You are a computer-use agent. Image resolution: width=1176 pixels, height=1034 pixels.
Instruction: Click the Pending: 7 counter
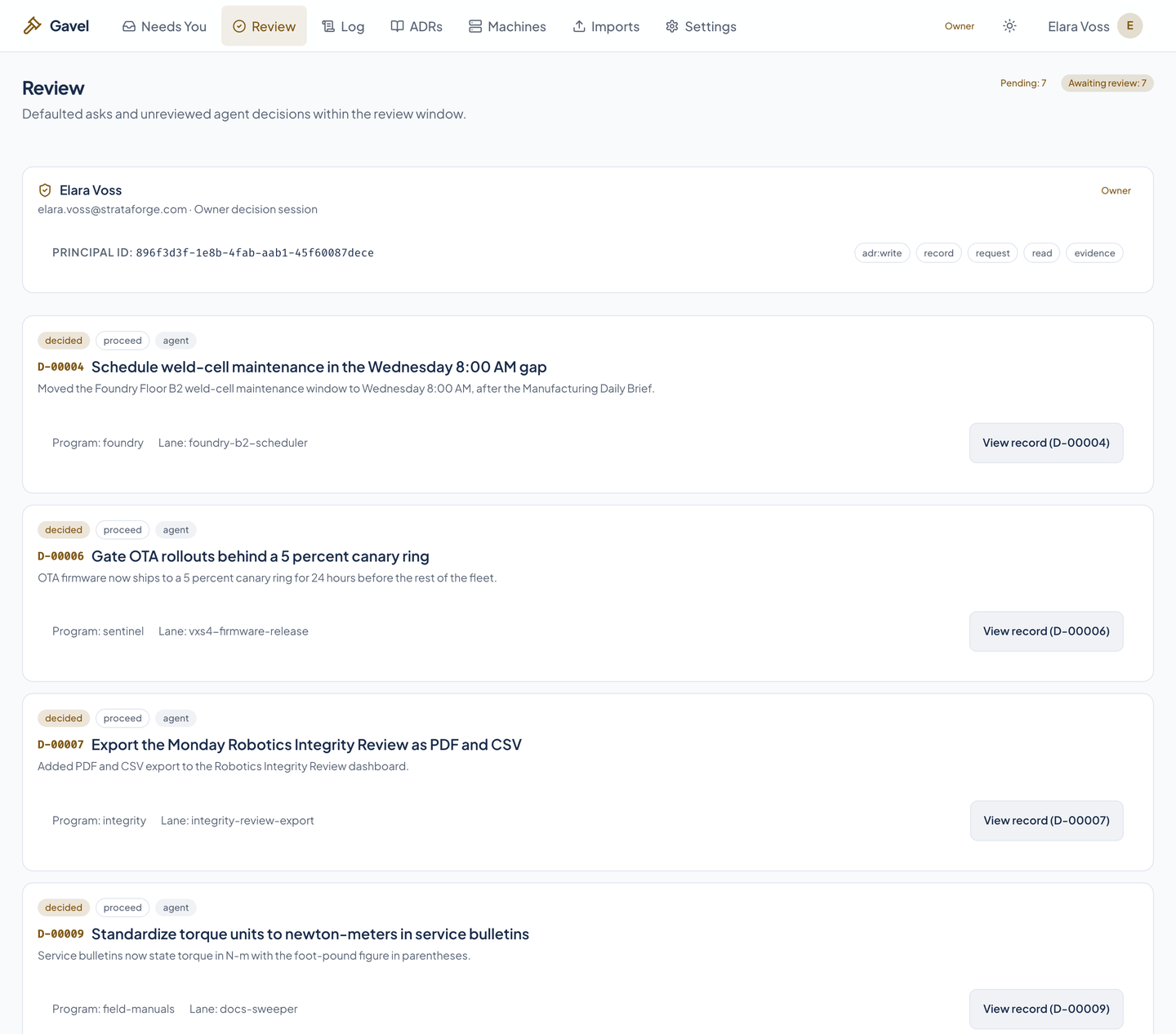coord(1023,83)
